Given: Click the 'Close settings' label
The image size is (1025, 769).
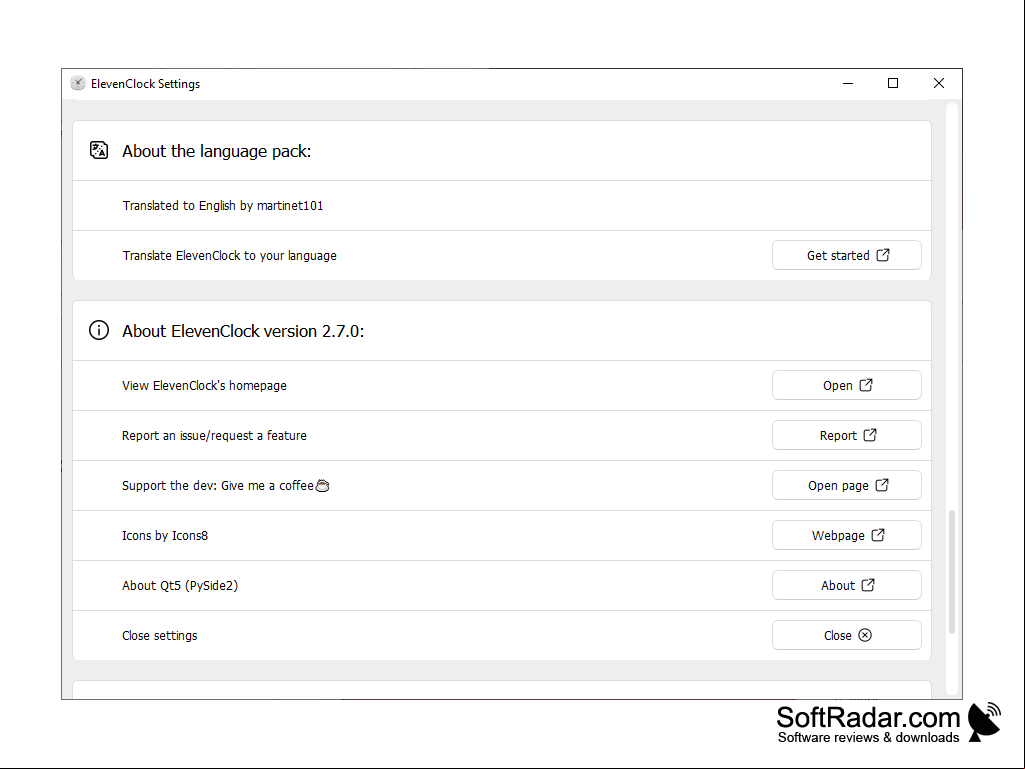Looking at the screenshot, I should pos(160,636).
